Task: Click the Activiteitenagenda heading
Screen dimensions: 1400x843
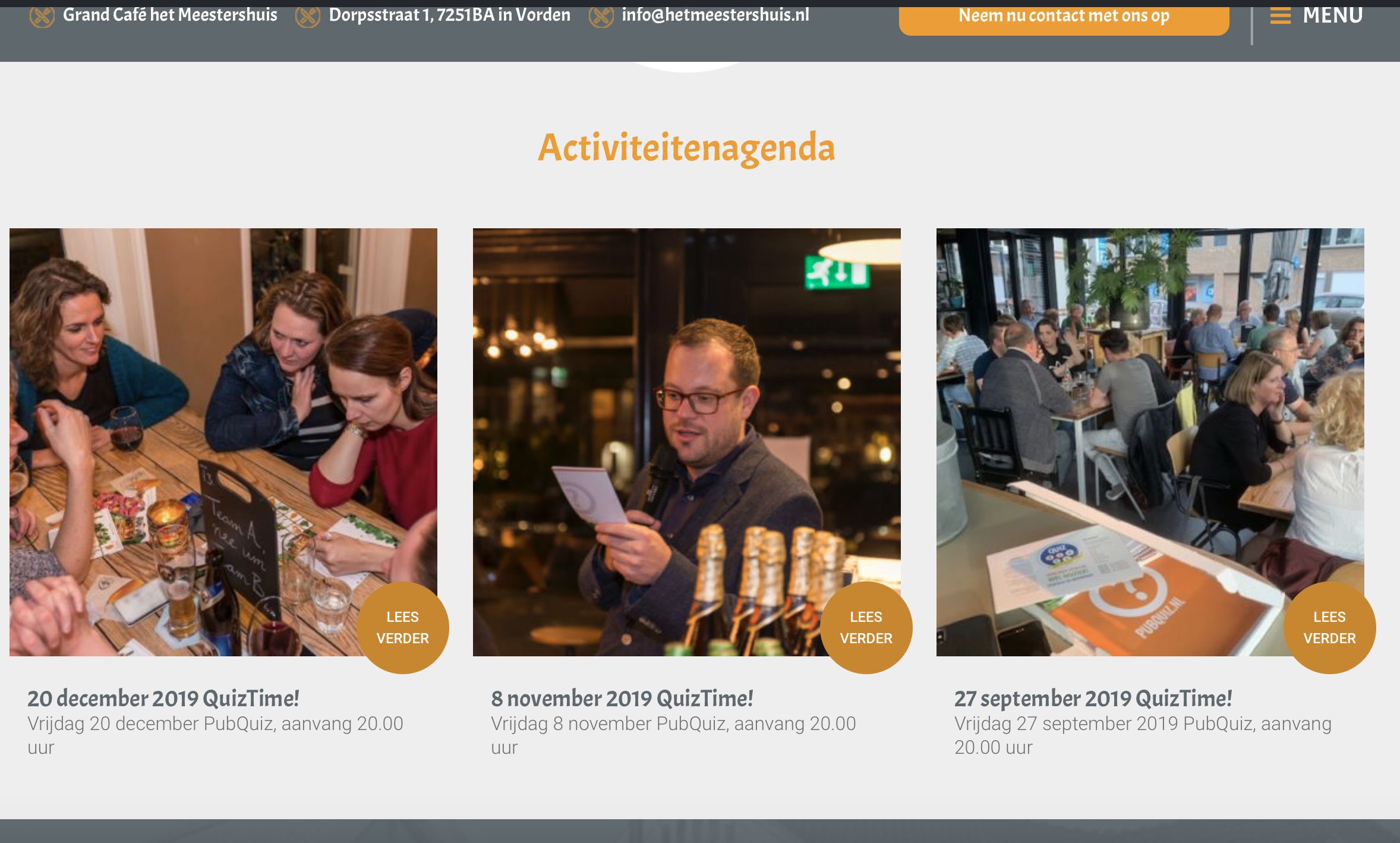Action: (686, 148)
